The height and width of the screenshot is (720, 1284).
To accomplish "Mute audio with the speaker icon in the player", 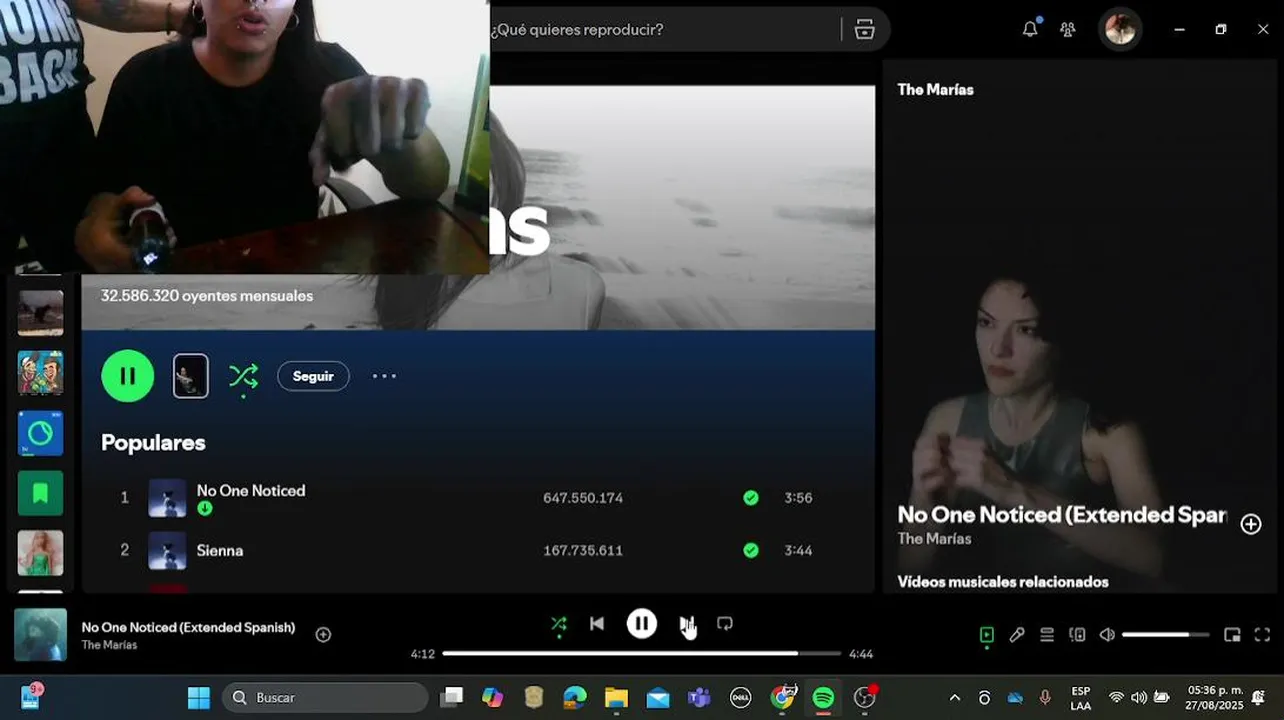I will coord(1107,634).
